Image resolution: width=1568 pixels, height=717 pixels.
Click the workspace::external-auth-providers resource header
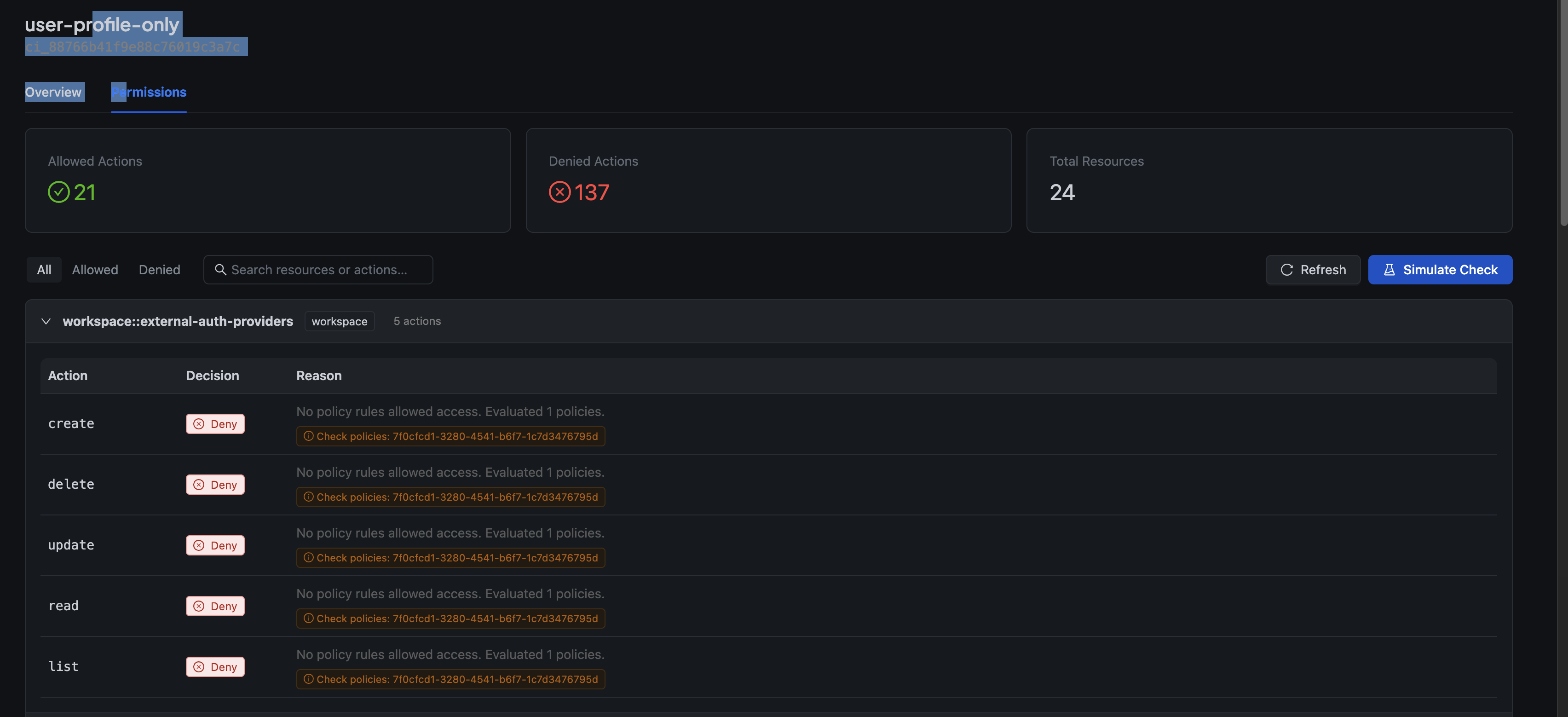(x=178, y=321)
